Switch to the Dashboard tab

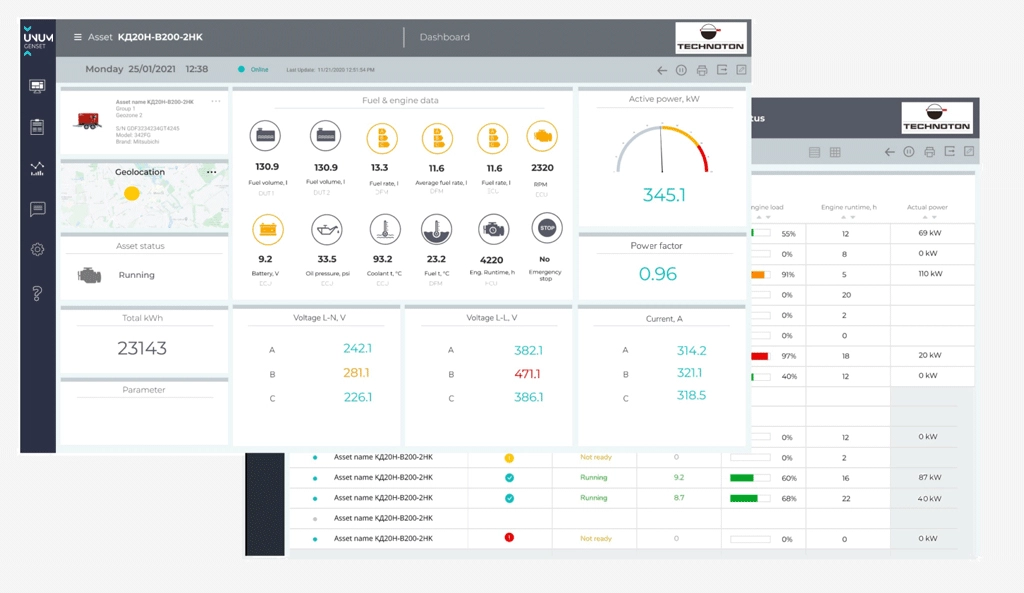point(443,37)
